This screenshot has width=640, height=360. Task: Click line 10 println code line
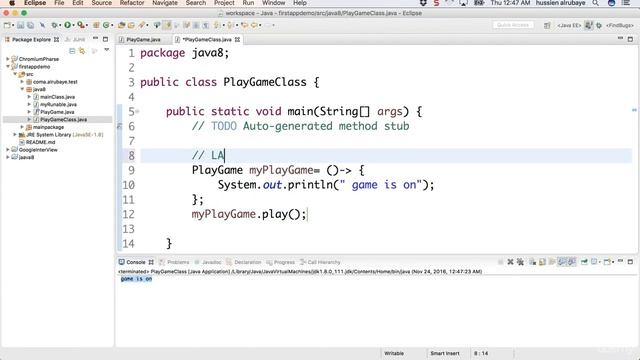326,185
